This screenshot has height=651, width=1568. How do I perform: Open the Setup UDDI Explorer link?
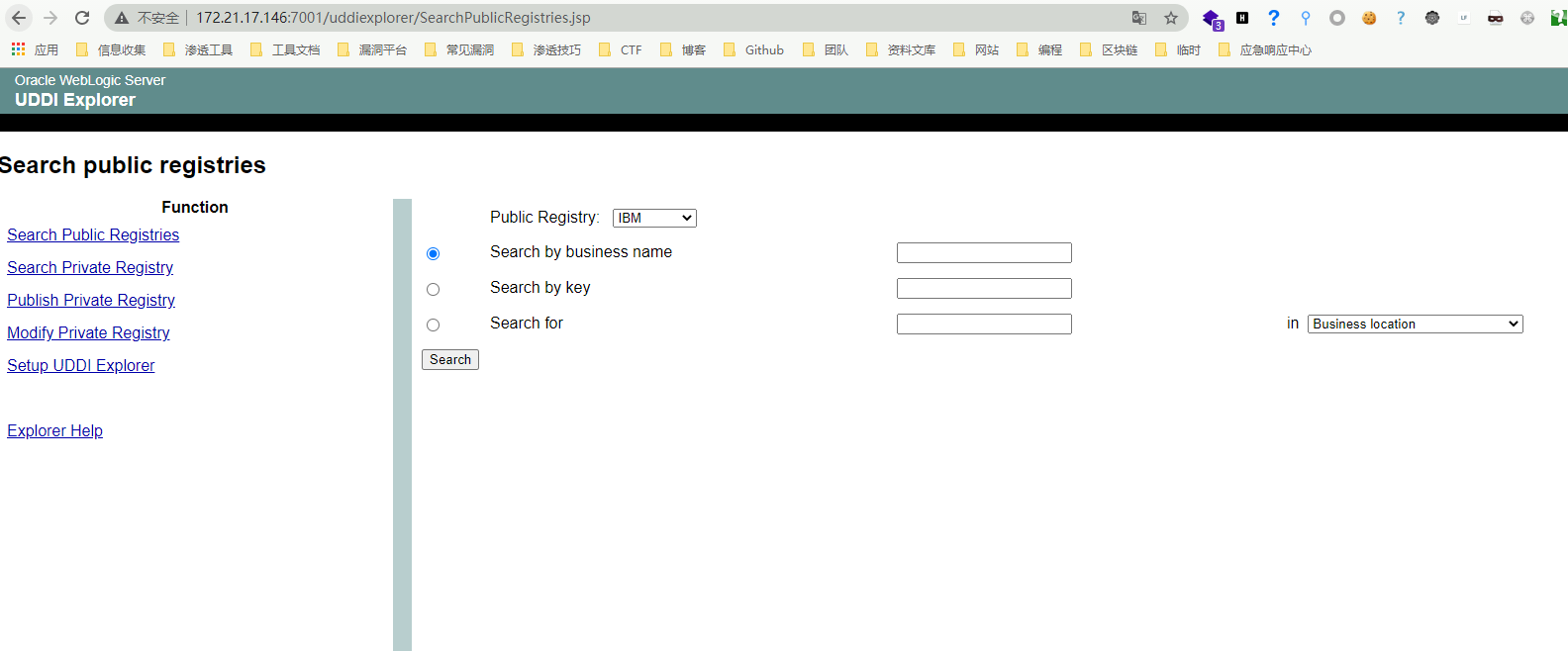pos(81,365)
